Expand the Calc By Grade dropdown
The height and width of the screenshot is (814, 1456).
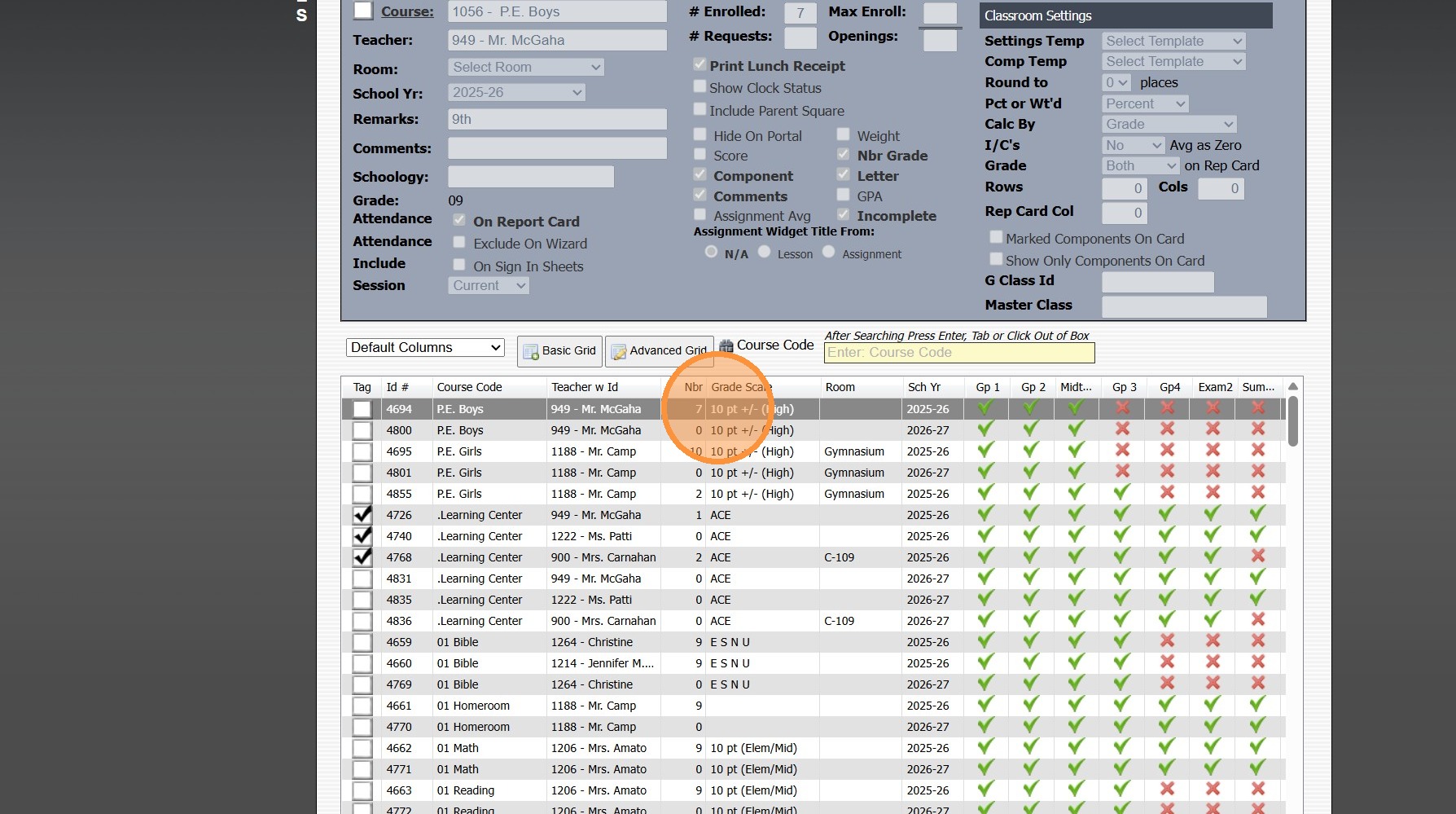click(1169, 124)
